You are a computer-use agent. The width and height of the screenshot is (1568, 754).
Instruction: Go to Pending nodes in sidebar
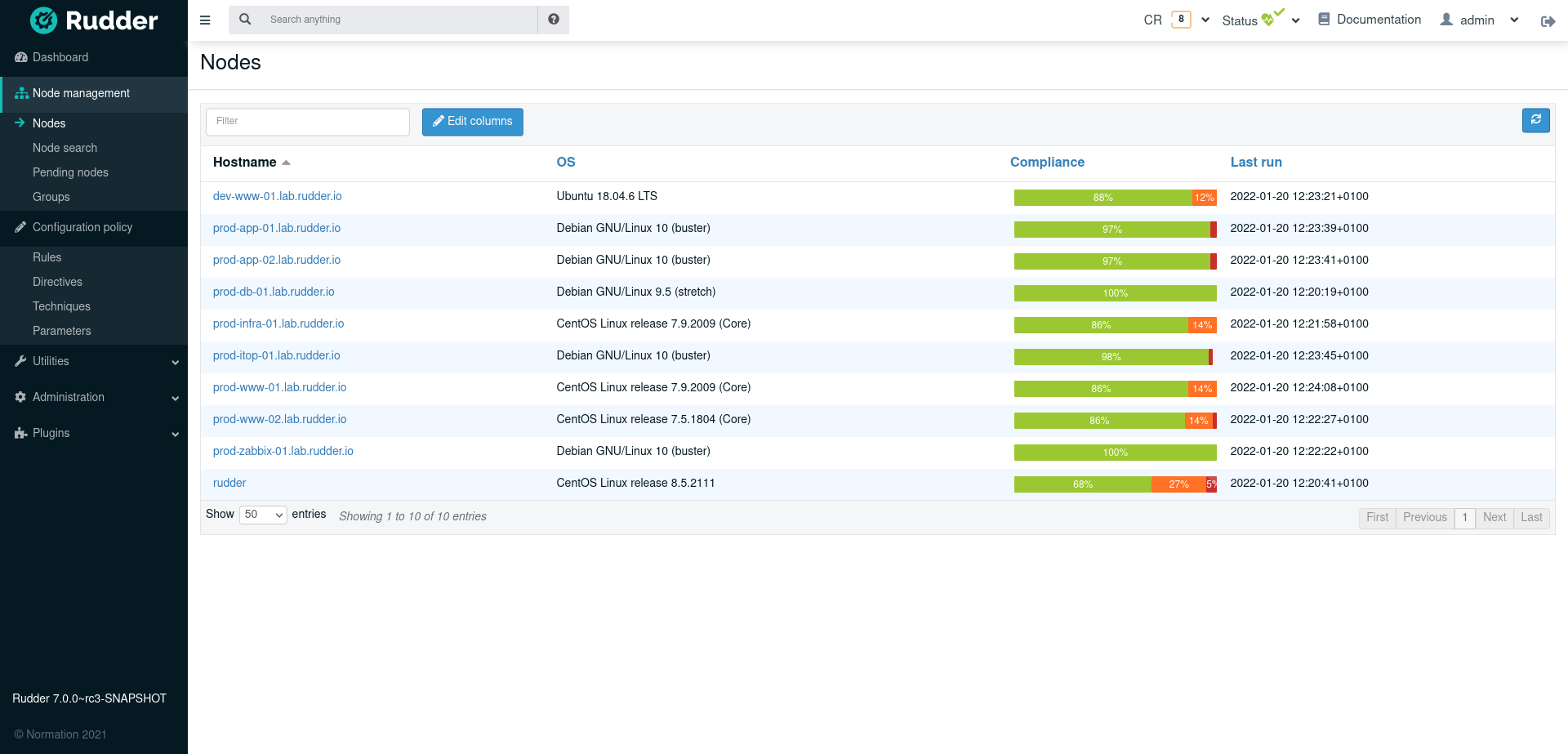(70, 172)
